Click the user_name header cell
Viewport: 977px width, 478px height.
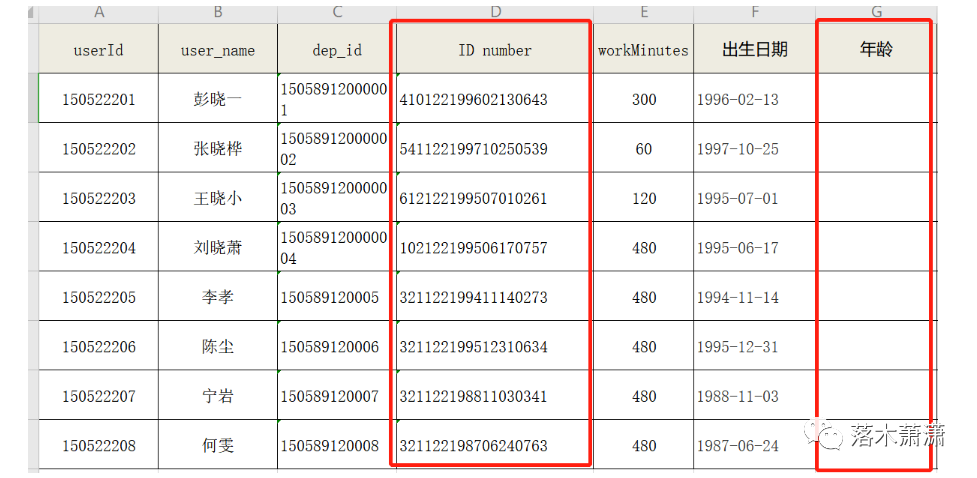pos(218,49)
